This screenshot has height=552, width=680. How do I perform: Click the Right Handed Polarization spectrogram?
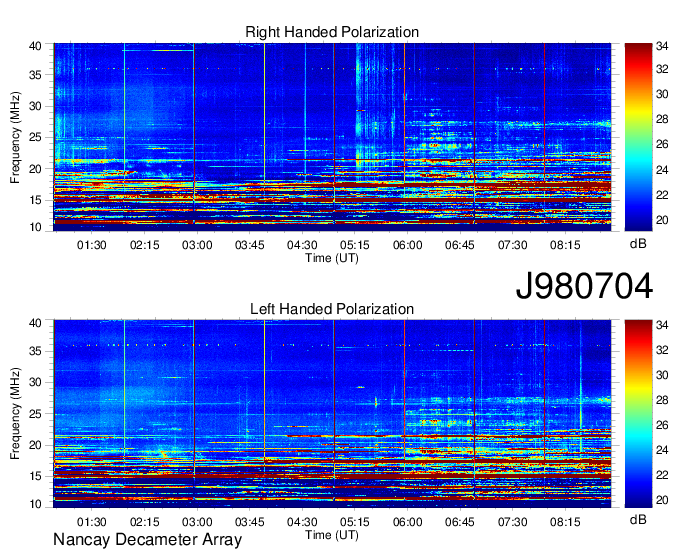coord(332,137)
